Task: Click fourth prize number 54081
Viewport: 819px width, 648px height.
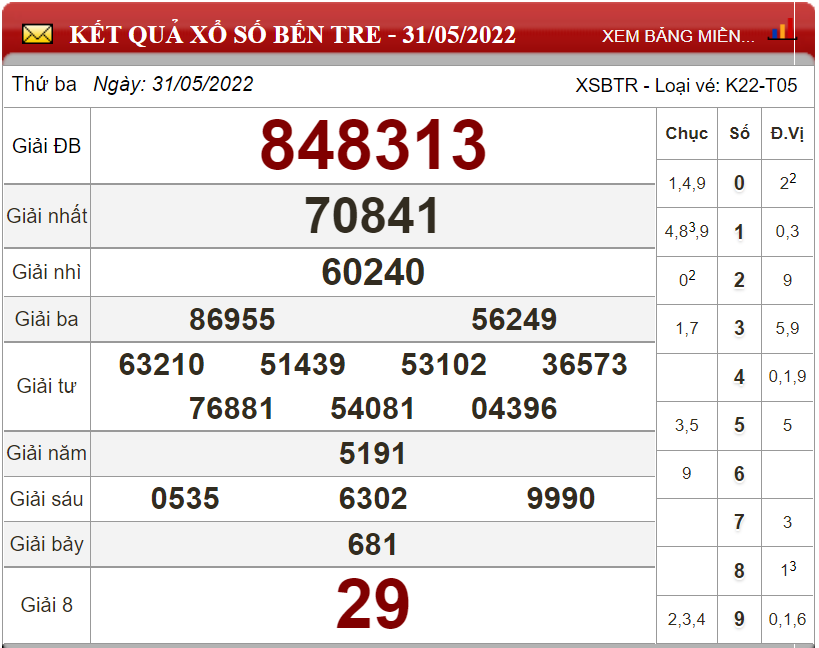Action: click(x=372, y=408)
